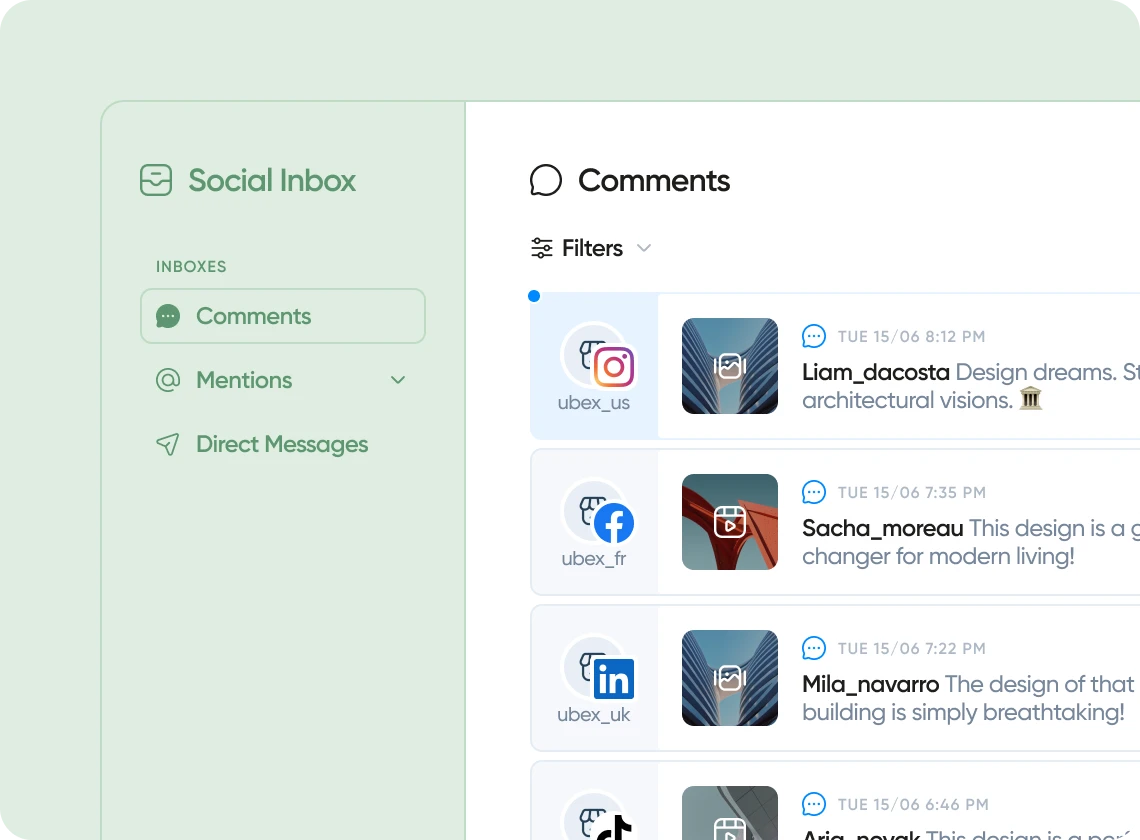
Task: Click the LinkedIn badge on ubex_uk
Action: pyautogui.click(x=614, y=679)
